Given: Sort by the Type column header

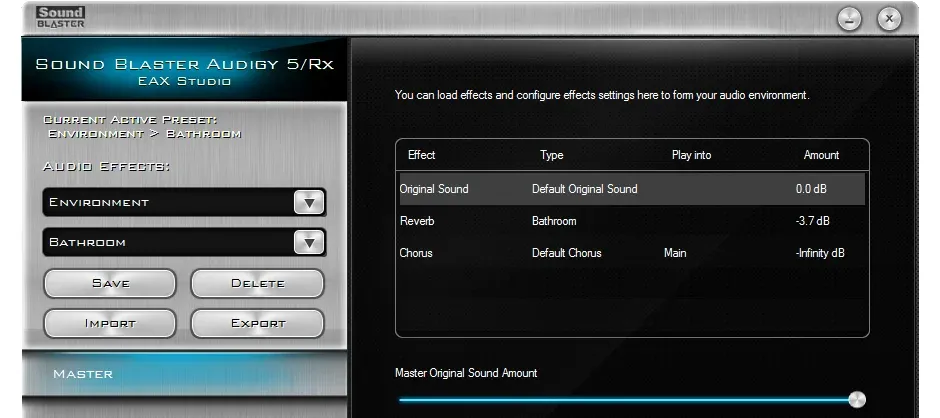Looking at the screenshot, I should 551,155.
